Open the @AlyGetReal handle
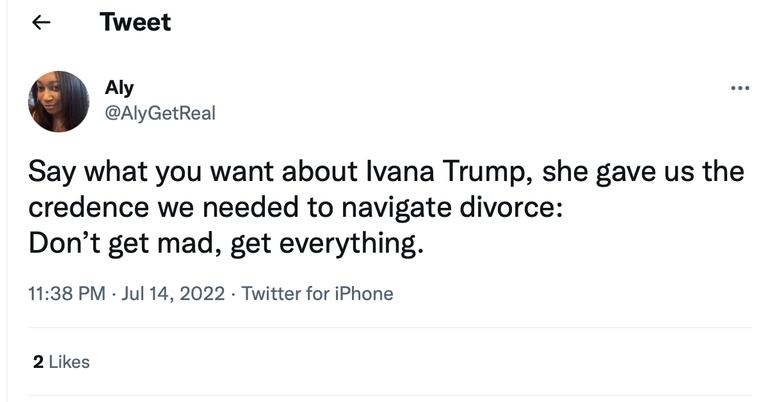Screen dimensions: 768x402 click(x=160, y=113)
